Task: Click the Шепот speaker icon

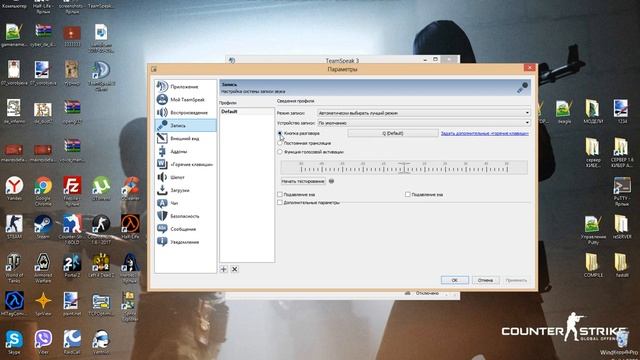Action: pyautogui.click(x=162, y=177)
